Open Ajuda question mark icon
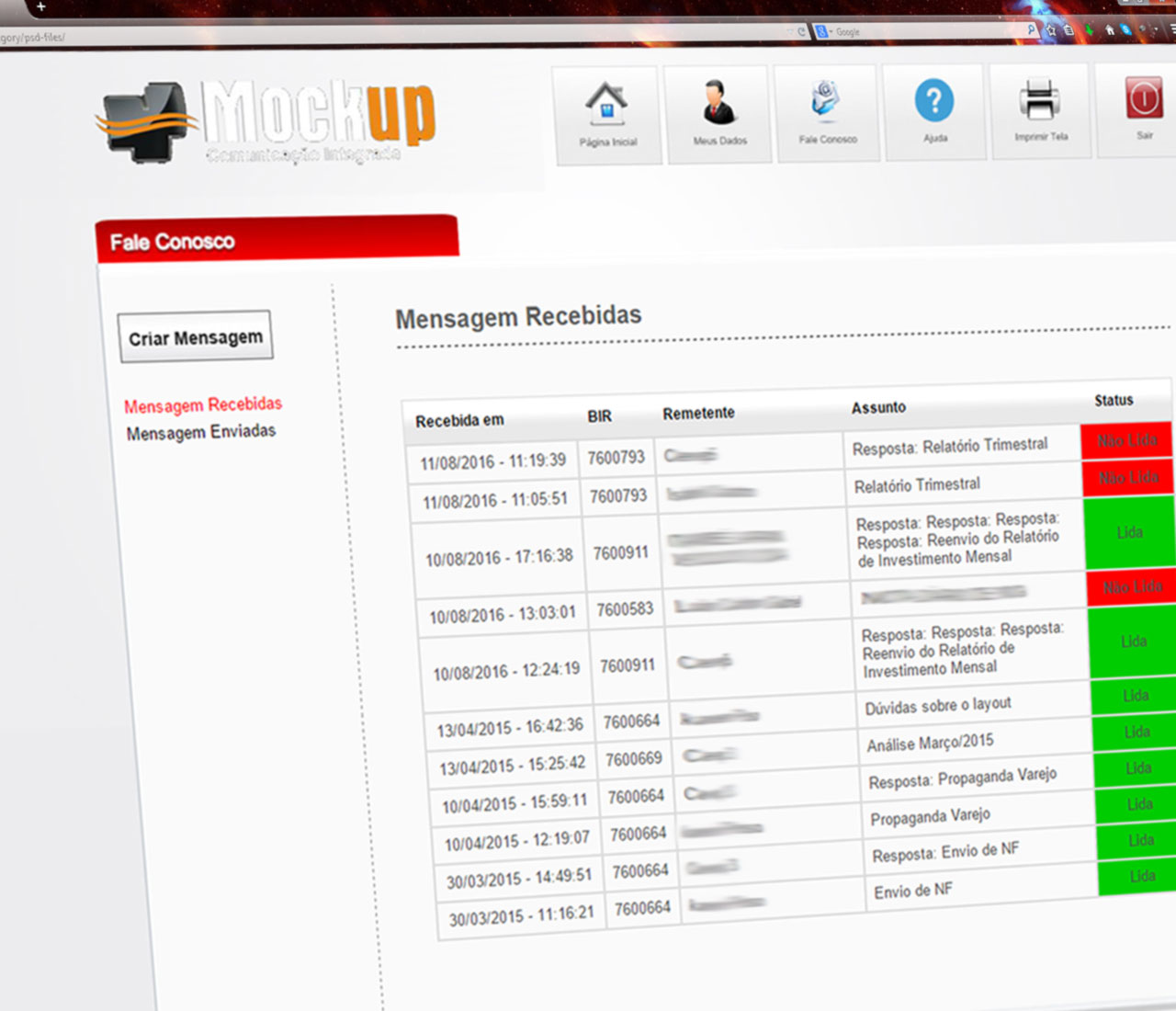Image resolution: width=1176 pixels, height=1011 pixels. [933, 100]
